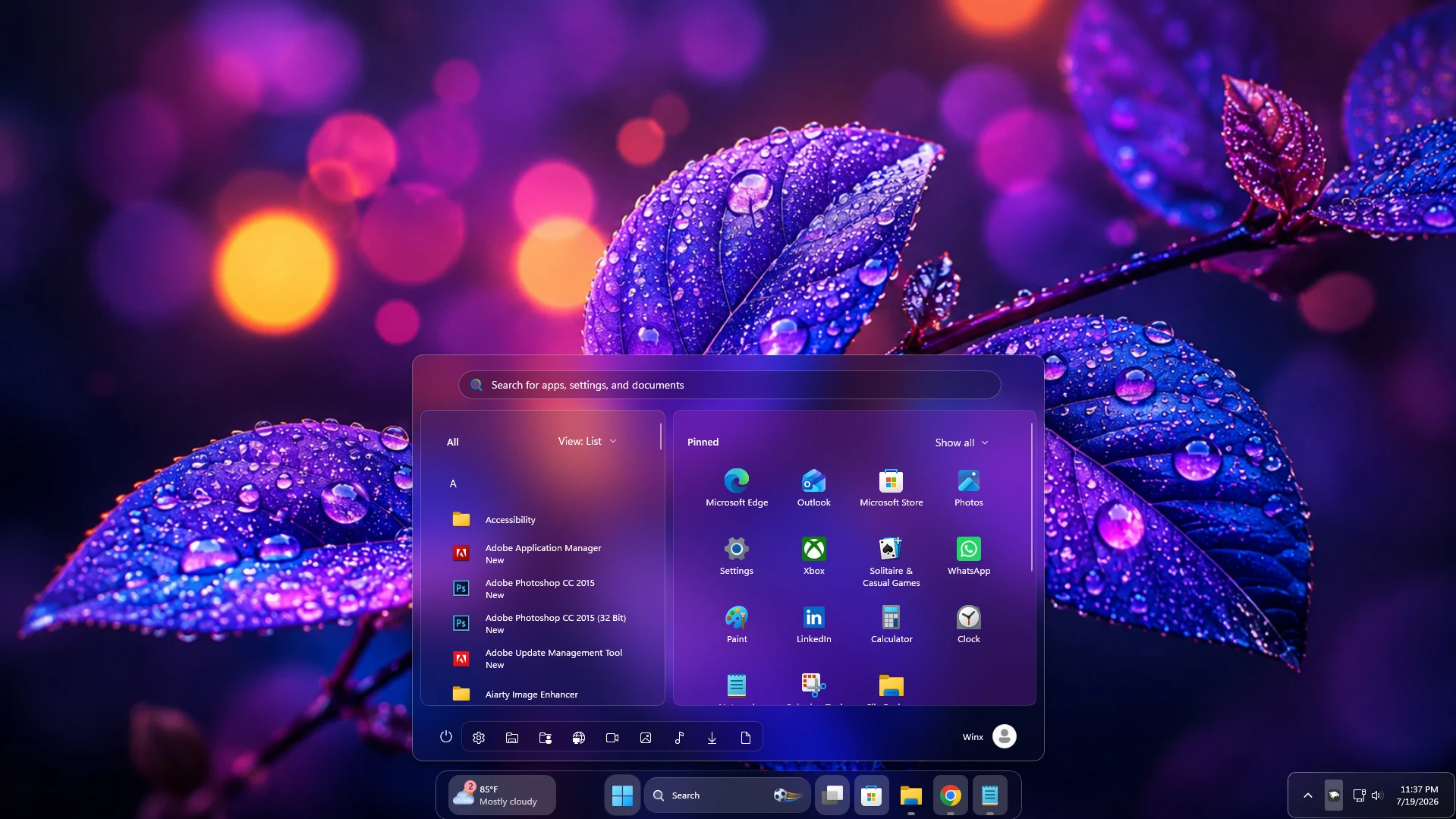Viewport: 1456px width, 819px height.
Task: Open Music folder shortcut in Start bottom bar
Action: 679,737
